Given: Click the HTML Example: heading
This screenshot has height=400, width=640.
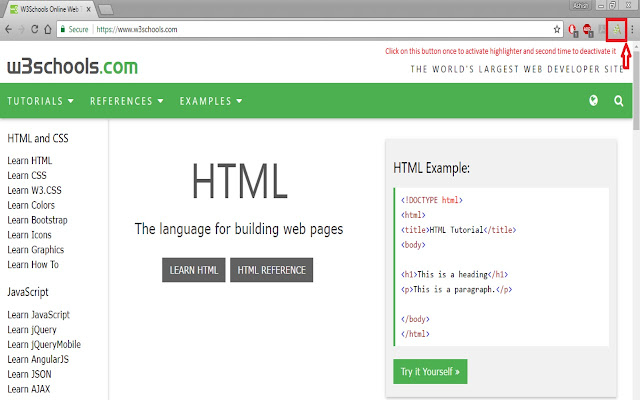Looking at the screenshot, I should tap(431, 168).
